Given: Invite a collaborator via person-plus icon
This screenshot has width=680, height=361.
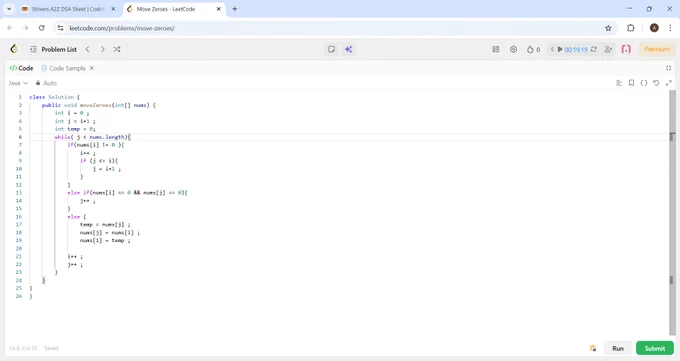Looking at the screenshot, I should (x=608, y=49).
